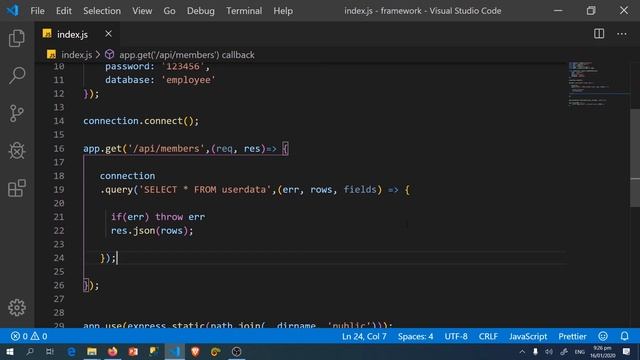This screenshot has width=640, height=360.
Task: Click line number 19 in gutter
Action: click(x=59, y=189)
